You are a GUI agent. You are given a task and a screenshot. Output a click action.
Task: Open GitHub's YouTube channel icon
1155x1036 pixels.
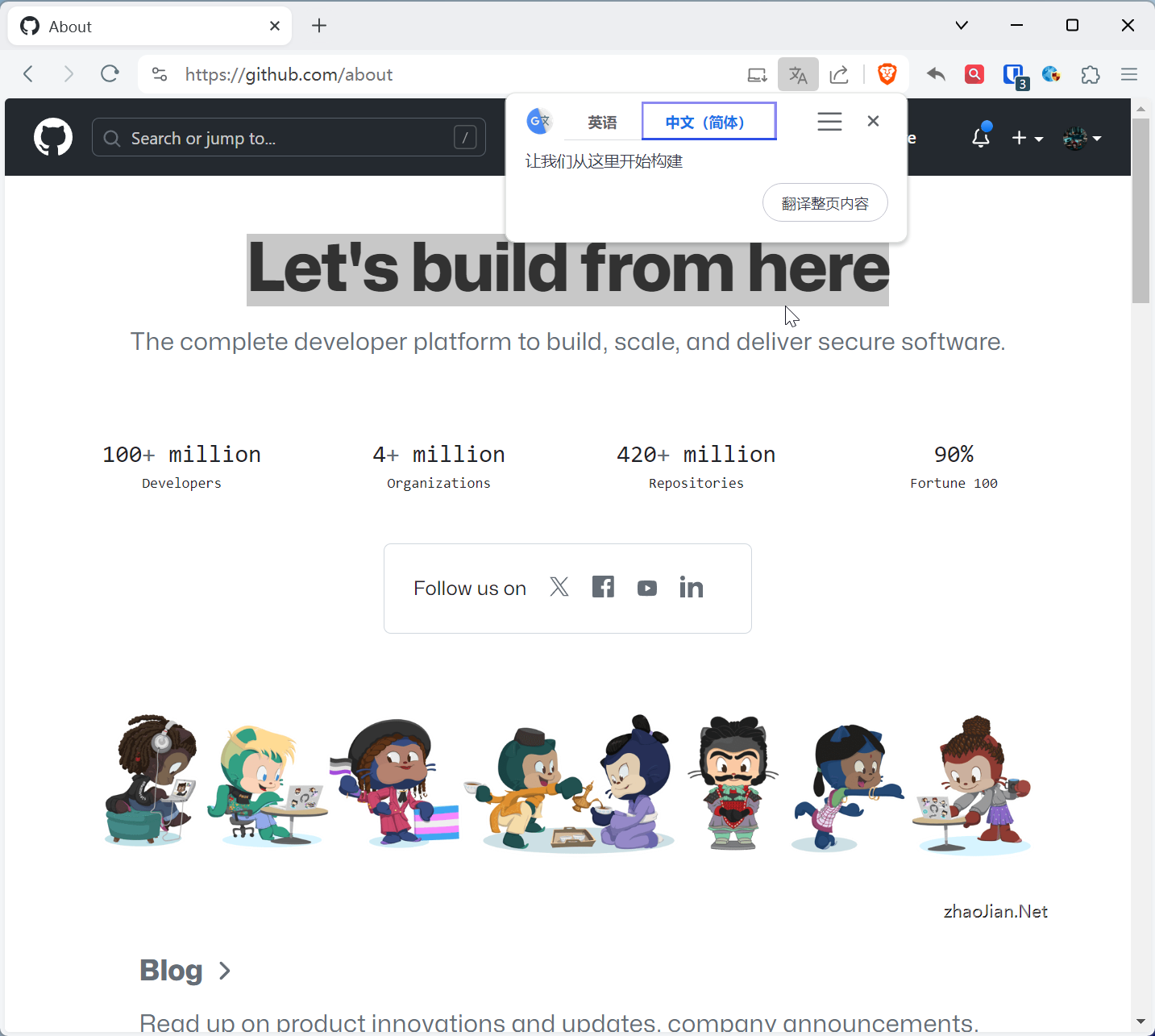[x=646, y=589]
